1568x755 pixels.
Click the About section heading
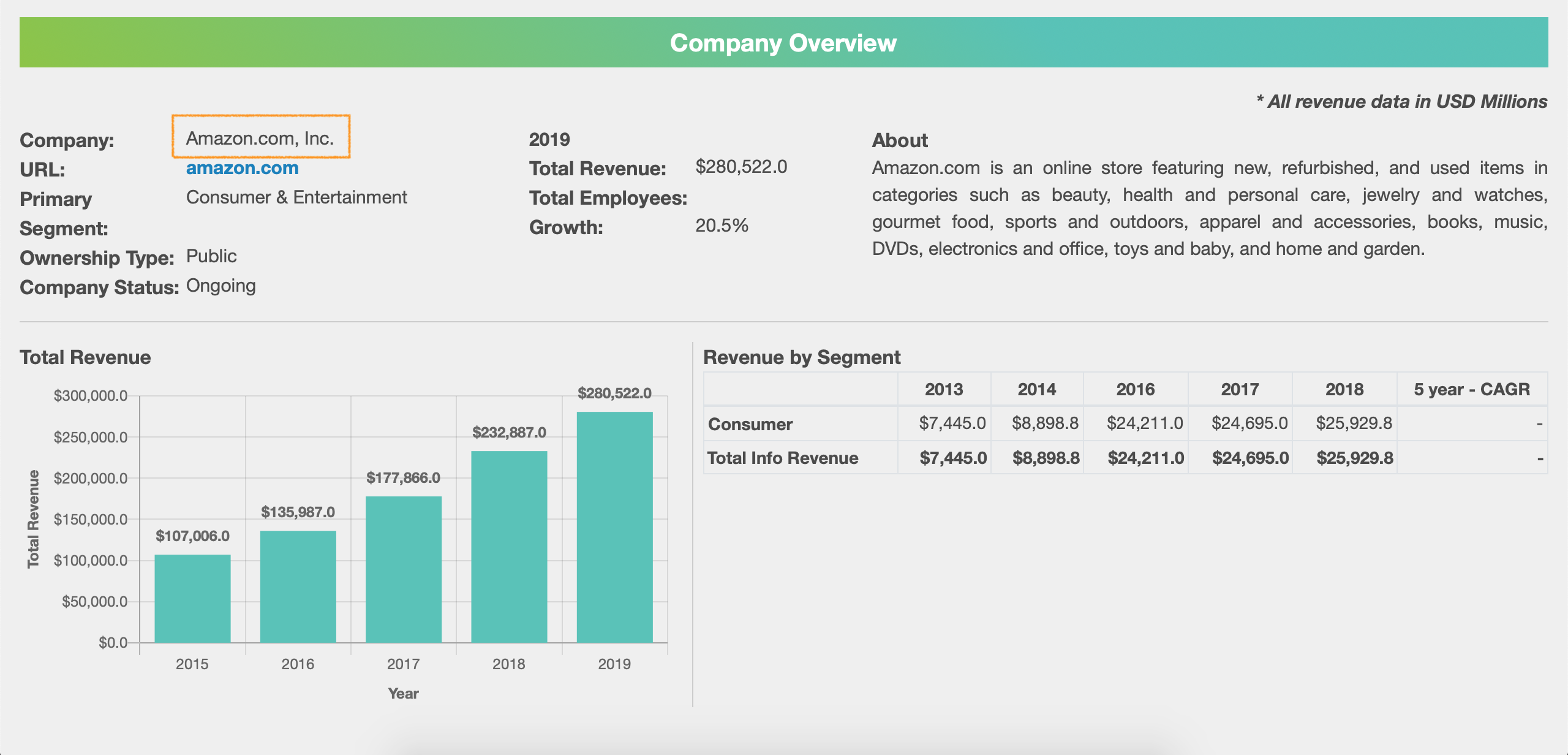[x=899, y=140]
